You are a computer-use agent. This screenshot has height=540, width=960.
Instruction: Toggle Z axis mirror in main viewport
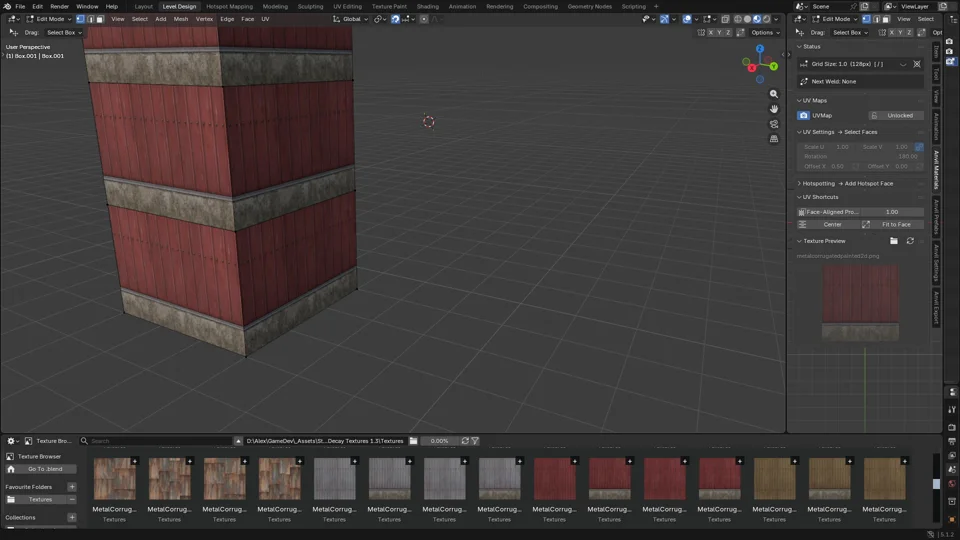pyautogui.click(x=728, y=32)
